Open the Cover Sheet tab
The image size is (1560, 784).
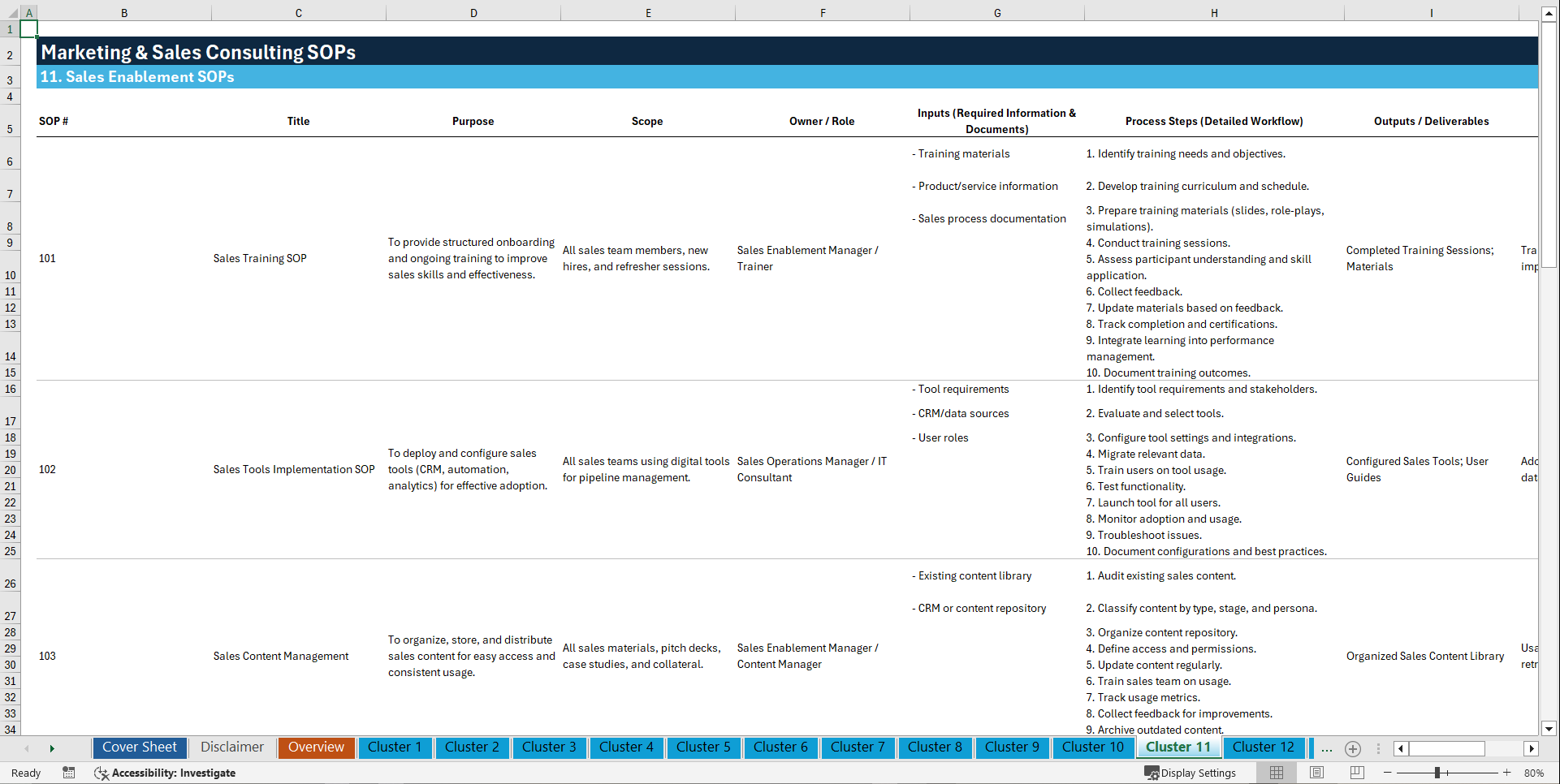click(x=139, y=747)
